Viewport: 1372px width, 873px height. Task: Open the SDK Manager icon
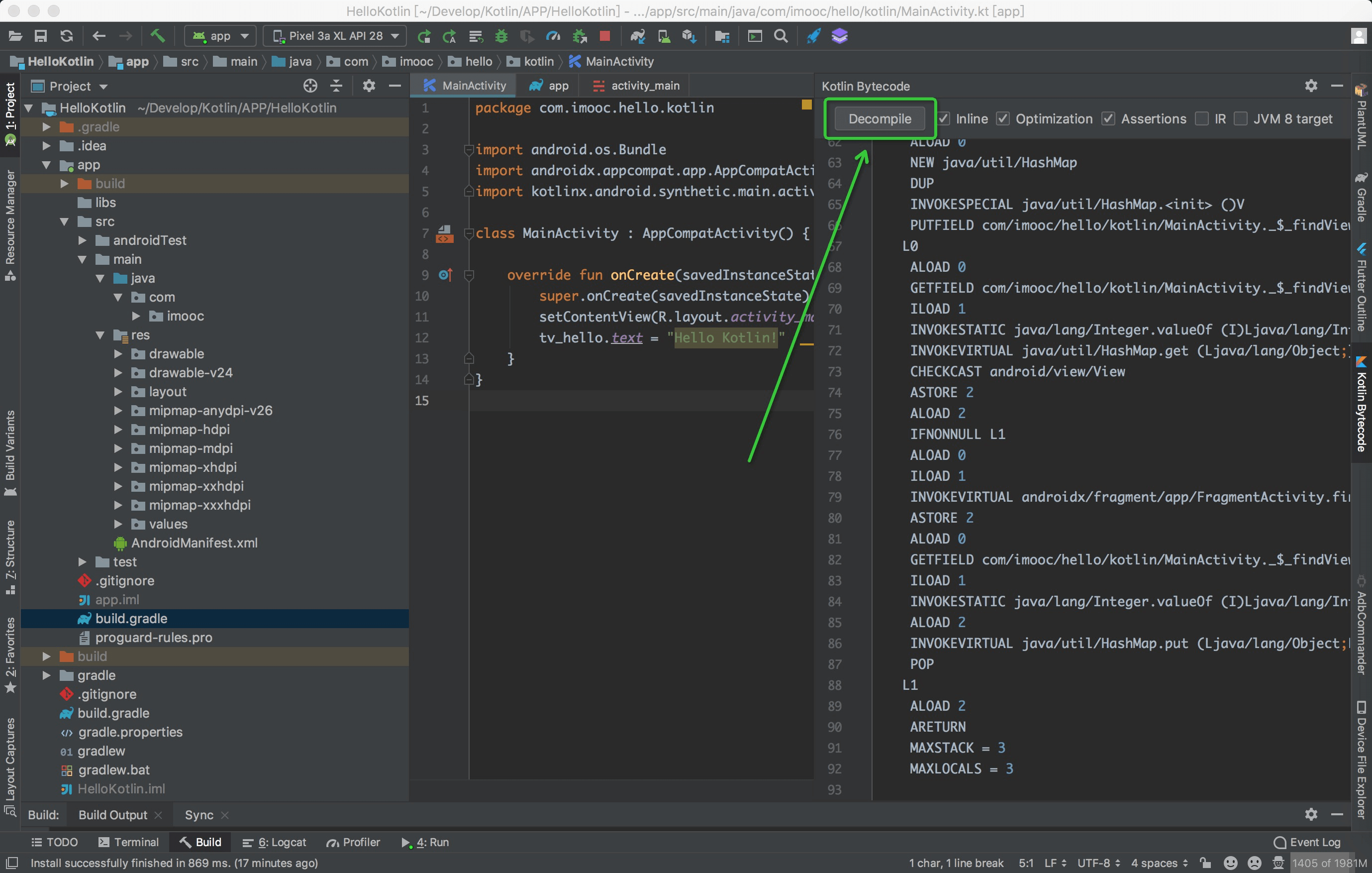[689, 36]
